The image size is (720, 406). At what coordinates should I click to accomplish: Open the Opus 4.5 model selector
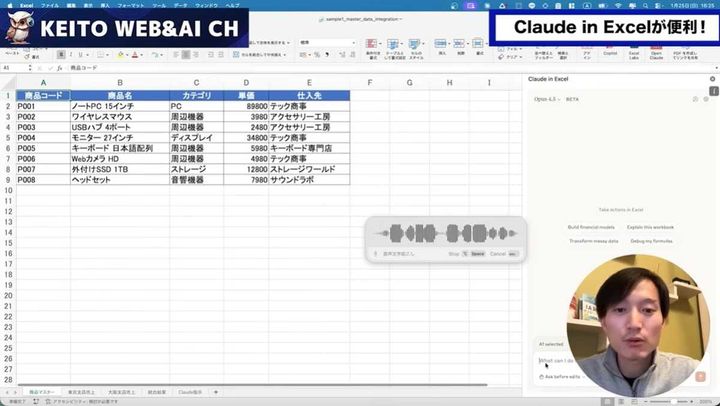coord(547,99)
